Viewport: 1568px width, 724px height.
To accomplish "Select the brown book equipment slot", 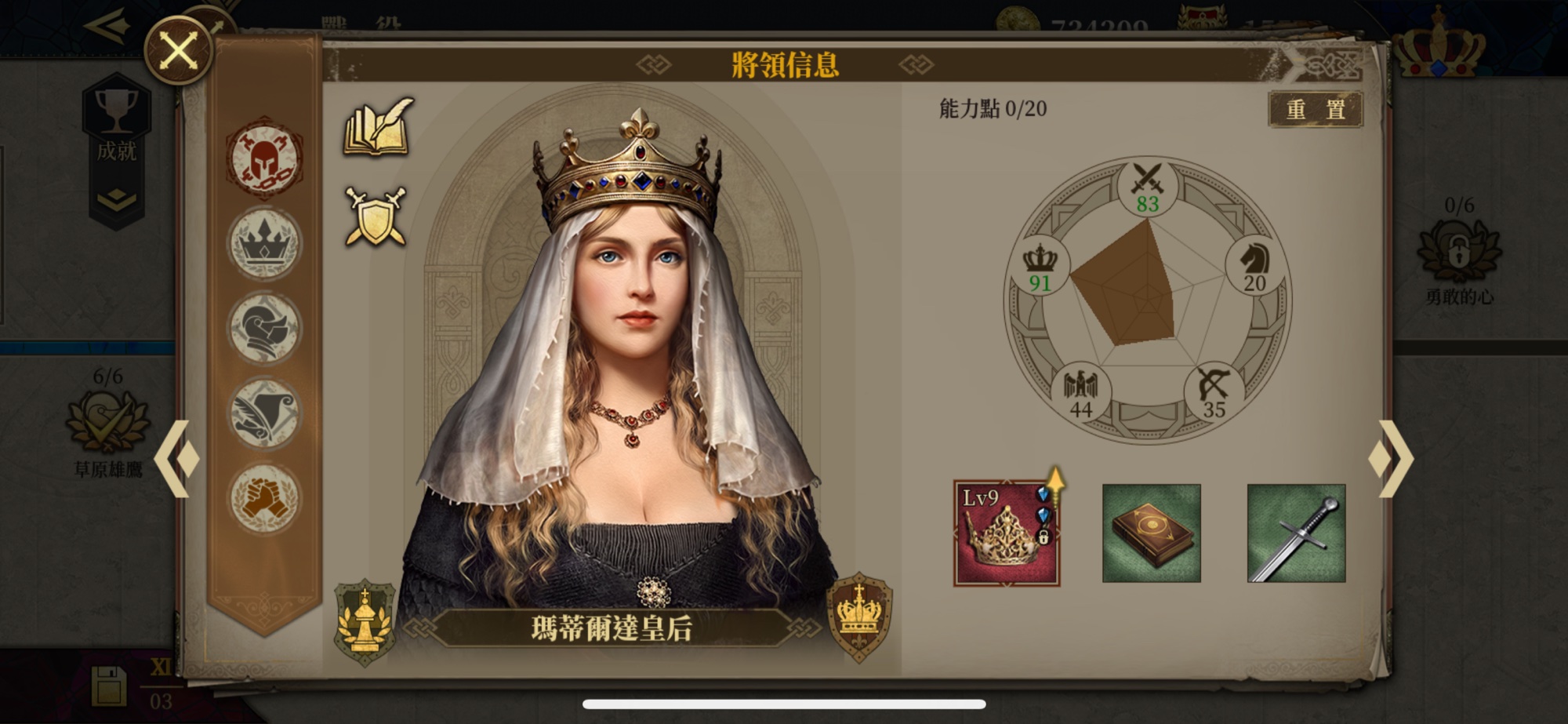I will (x=1152, y=533).
